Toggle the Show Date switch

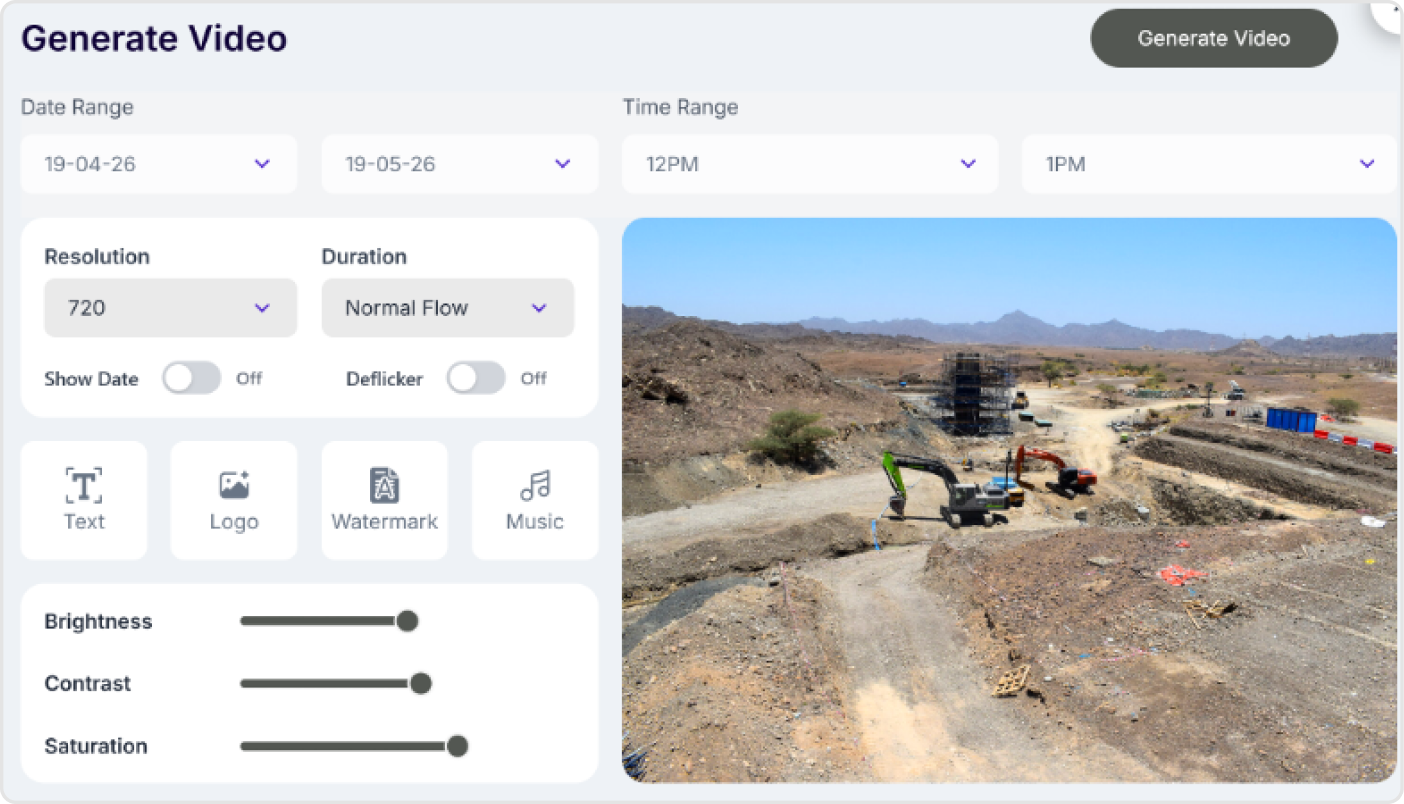[x=191, y=378]
